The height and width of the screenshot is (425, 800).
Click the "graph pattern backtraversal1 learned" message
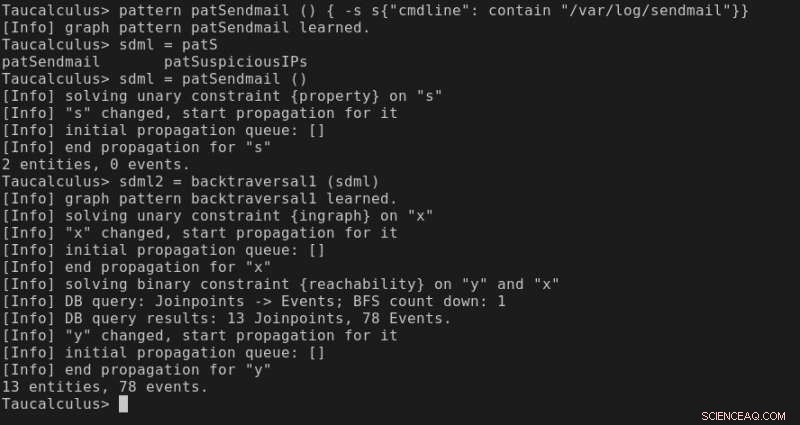point(231,198)
